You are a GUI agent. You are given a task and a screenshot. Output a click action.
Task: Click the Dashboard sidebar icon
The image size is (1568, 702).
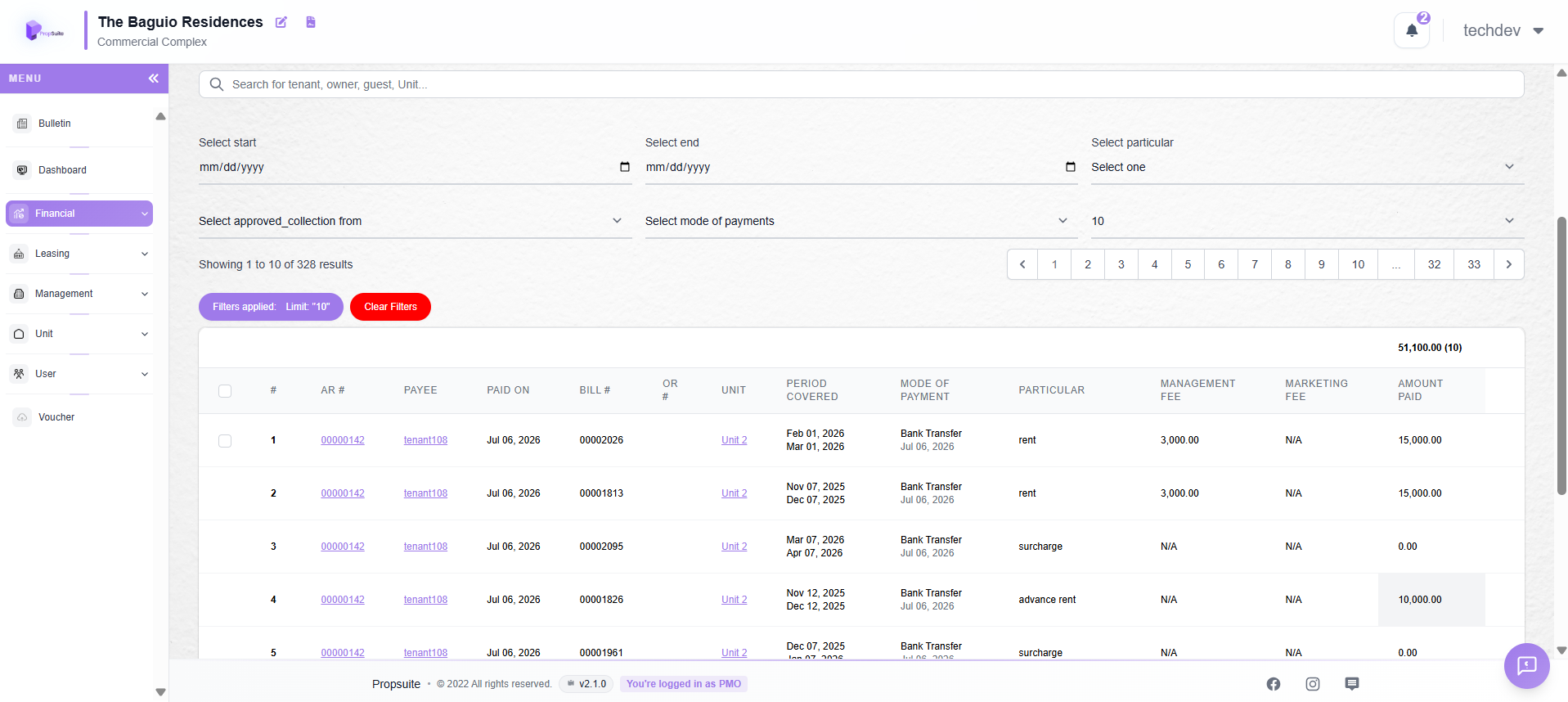point(22,170)
